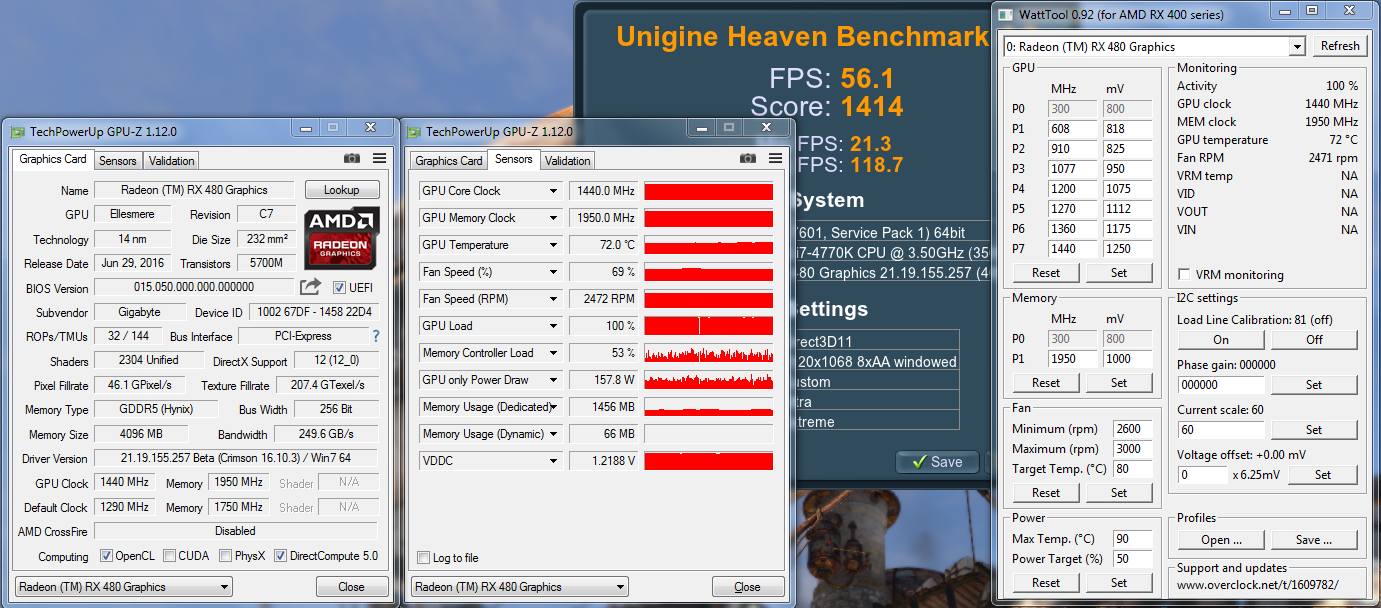Click Save... profiles button

click(x=1314, y=540)
